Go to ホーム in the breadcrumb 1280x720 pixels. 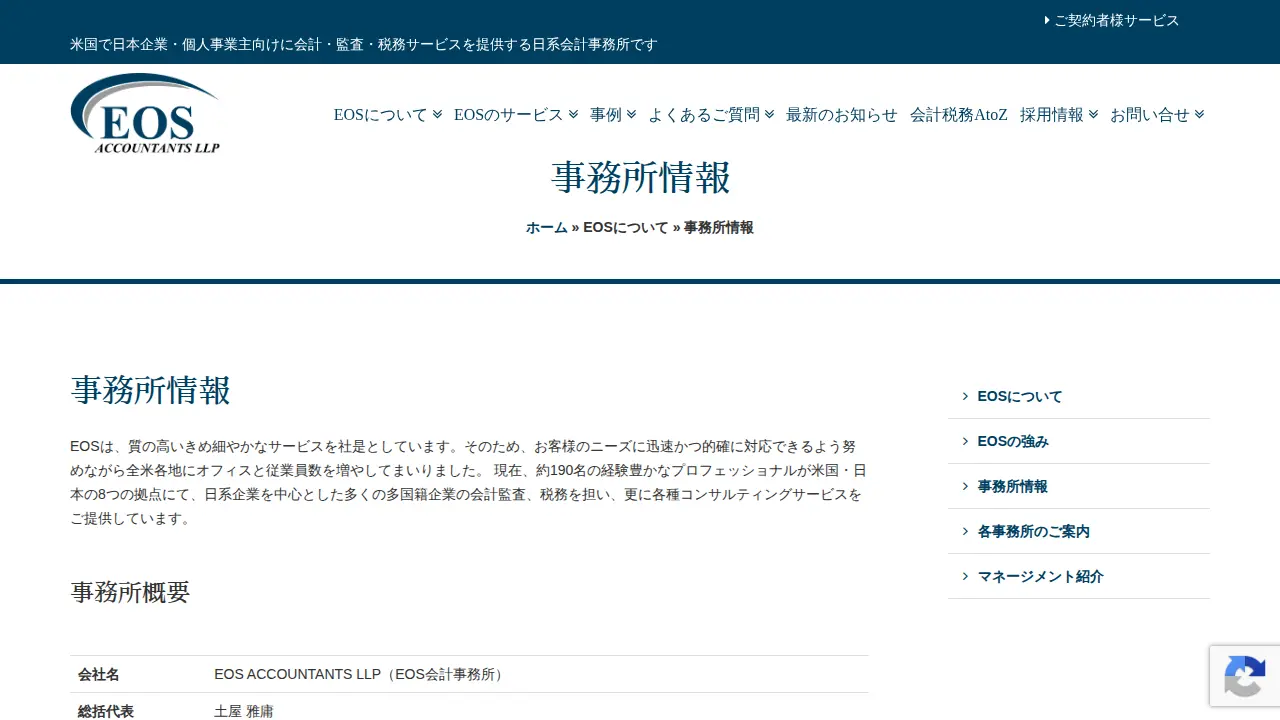tap(547, 227)
